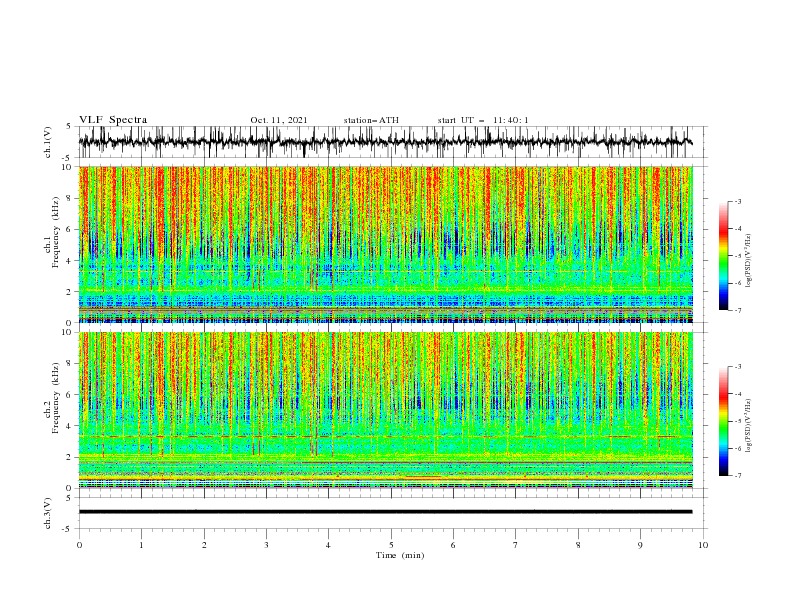
Task: Click the ch.2 PSD color scale bar
Action: (x=723, y=421)
